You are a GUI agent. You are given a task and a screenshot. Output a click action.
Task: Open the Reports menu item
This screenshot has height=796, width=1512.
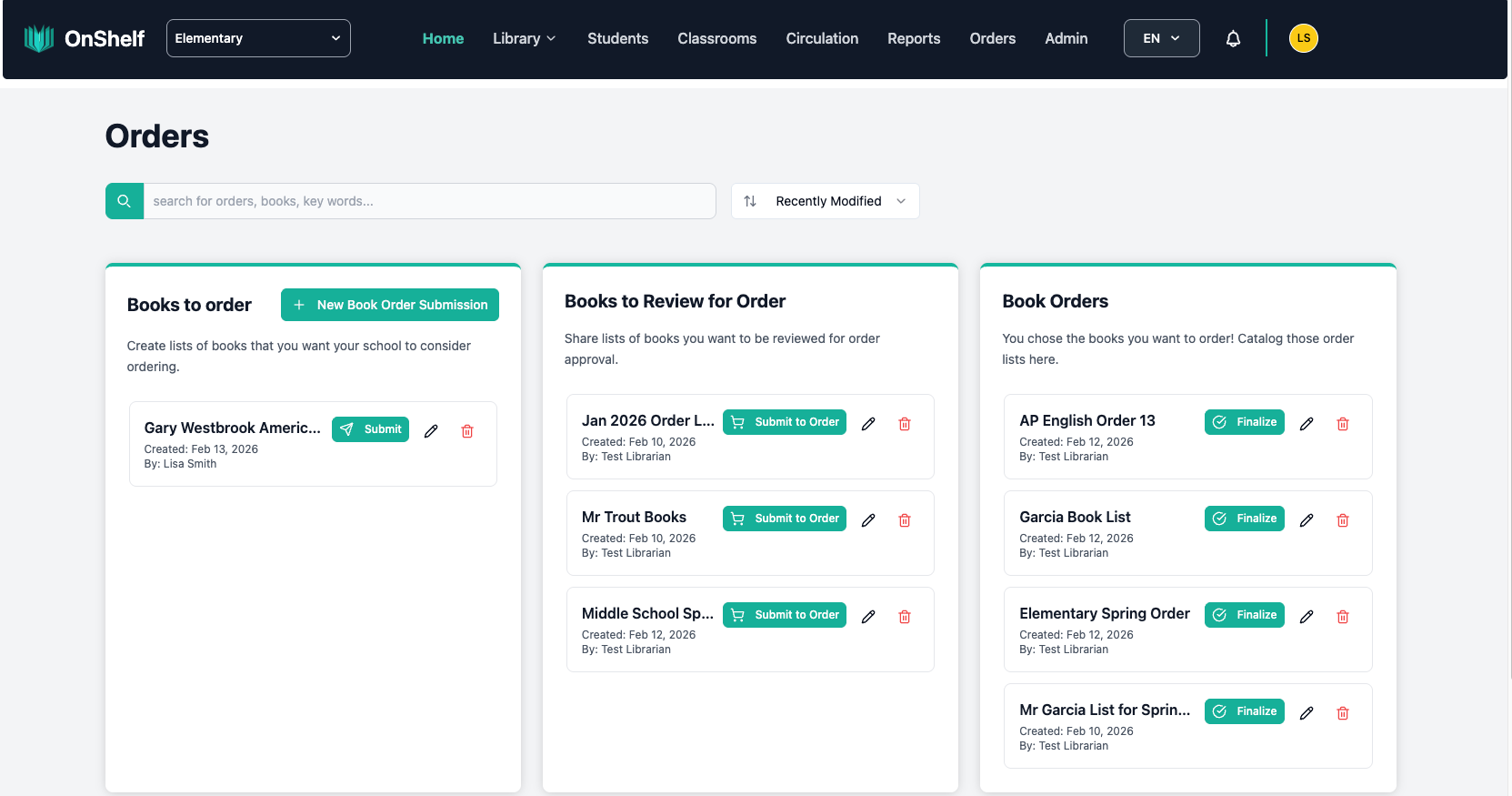pyautogui.click(x=914, y=38)
